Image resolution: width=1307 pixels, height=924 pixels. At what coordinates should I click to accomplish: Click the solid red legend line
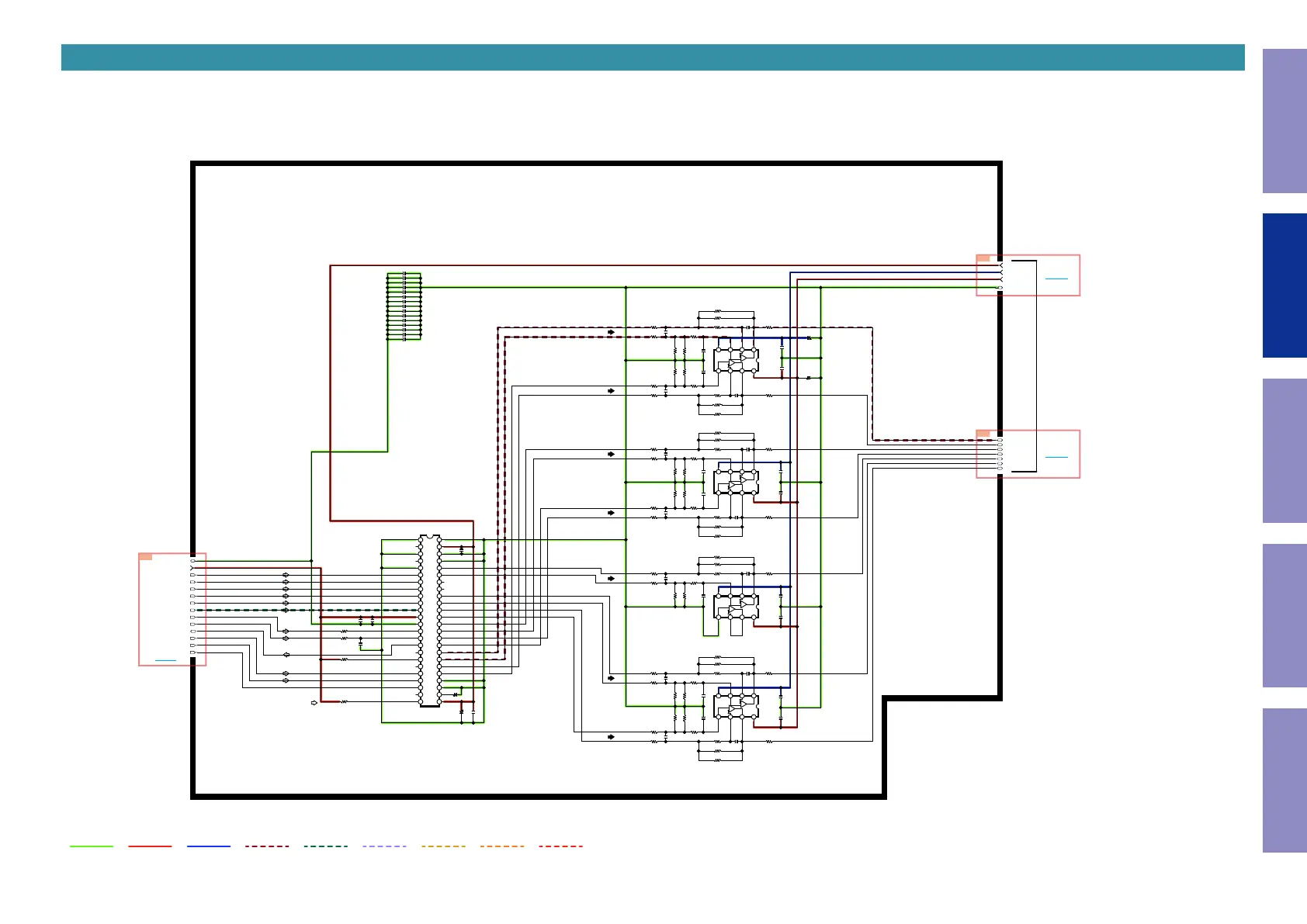tap(150, 846)
